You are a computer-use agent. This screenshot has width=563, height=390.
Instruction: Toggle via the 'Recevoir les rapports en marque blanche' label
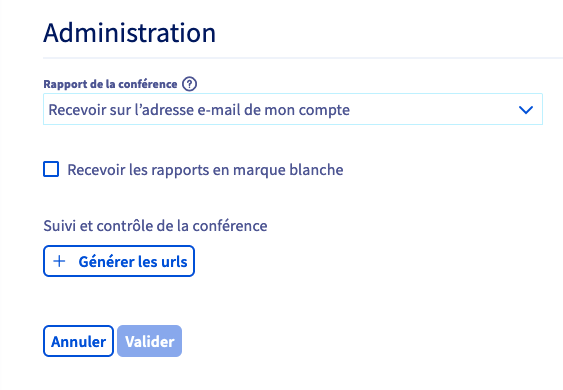(205, 170)
